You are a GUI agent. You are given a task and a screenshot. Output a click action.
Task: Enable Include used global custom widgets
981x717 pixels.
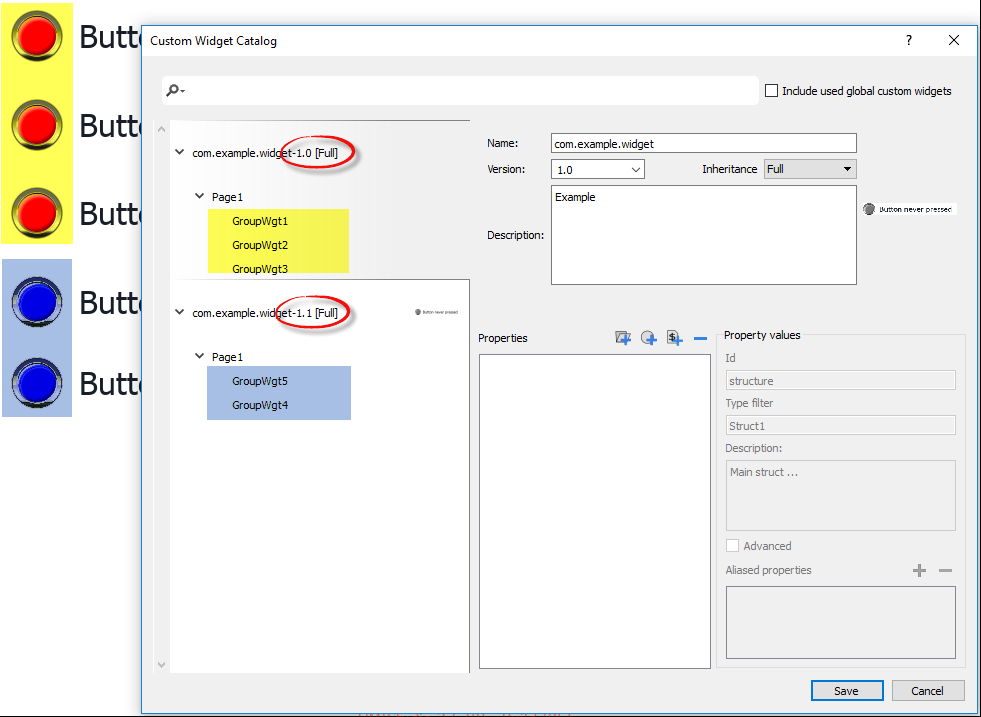[x=771, y=90]
